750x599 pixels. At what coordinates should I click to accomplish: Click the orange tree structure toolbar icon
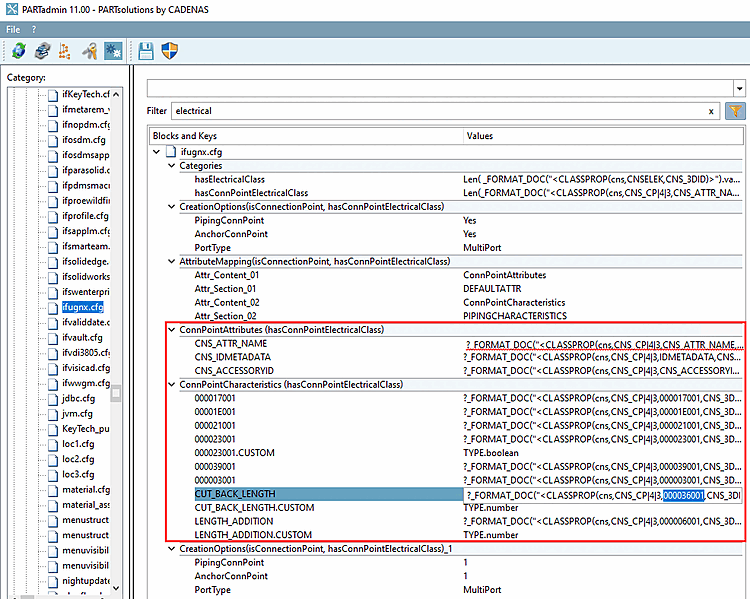[x=64, y=50]
